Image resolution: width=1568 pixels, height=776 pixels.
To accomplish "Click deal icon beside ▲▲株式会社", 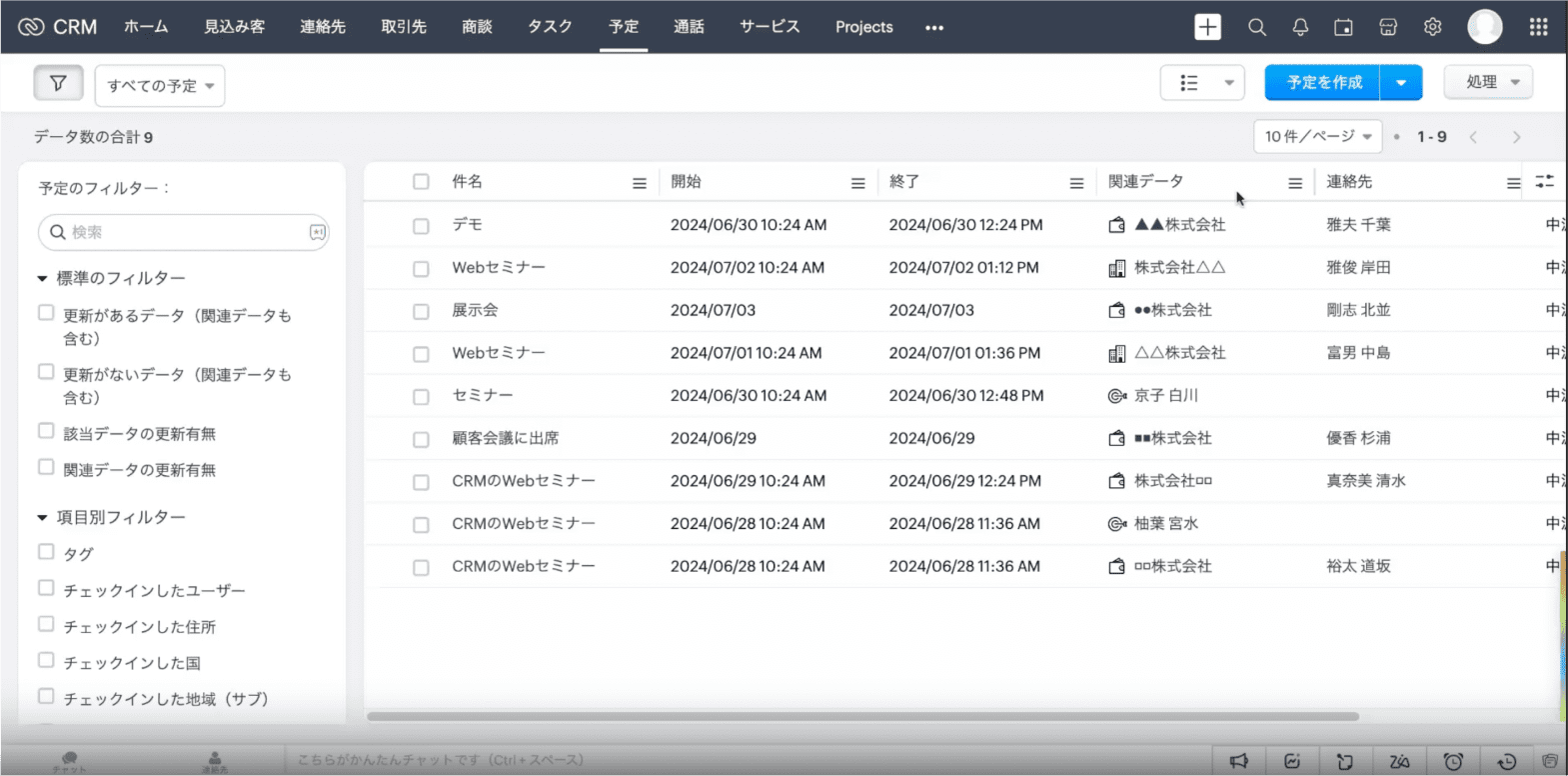I will coord(1117,225).
